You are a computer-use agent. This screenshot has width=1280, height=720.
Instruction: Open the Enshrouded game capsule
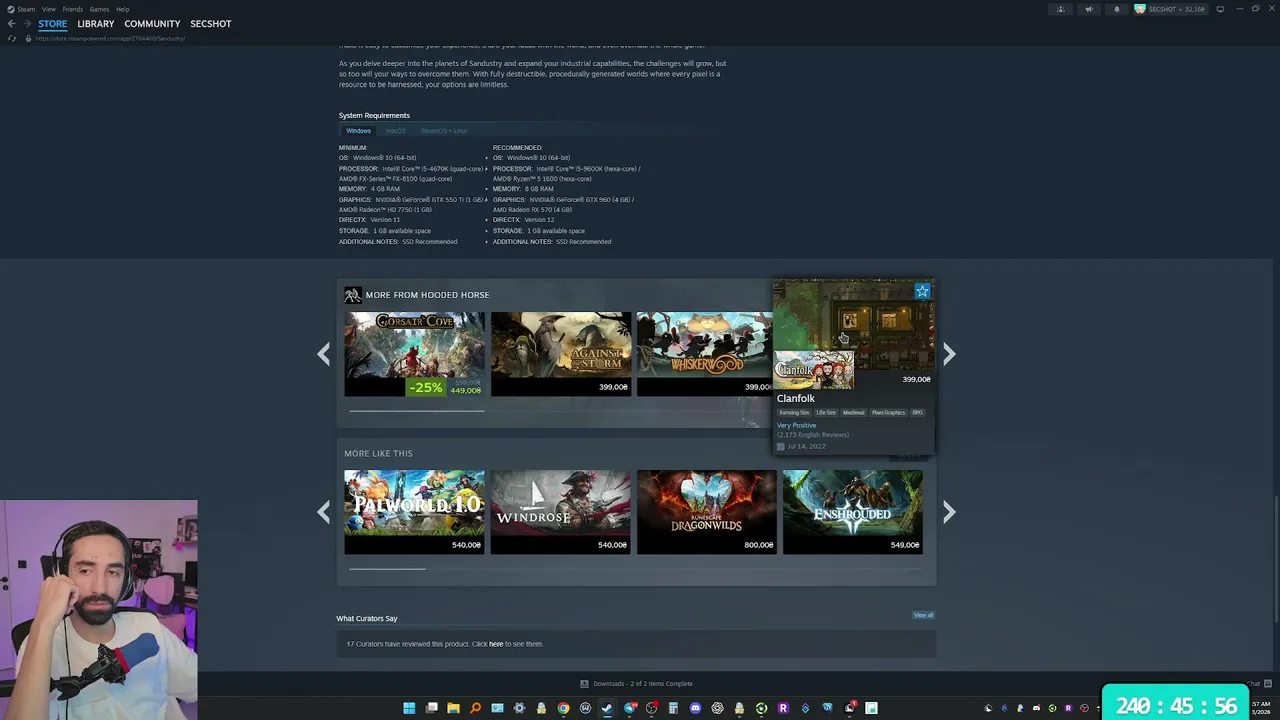point(852,512)
